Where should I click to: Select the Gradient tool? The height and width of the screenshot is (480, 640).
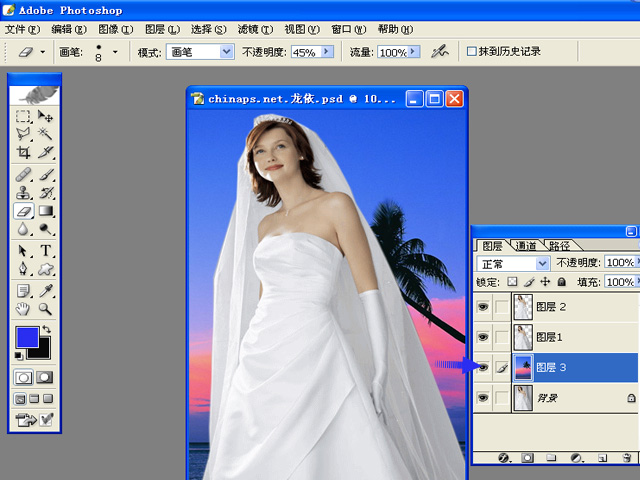[45, 211]
